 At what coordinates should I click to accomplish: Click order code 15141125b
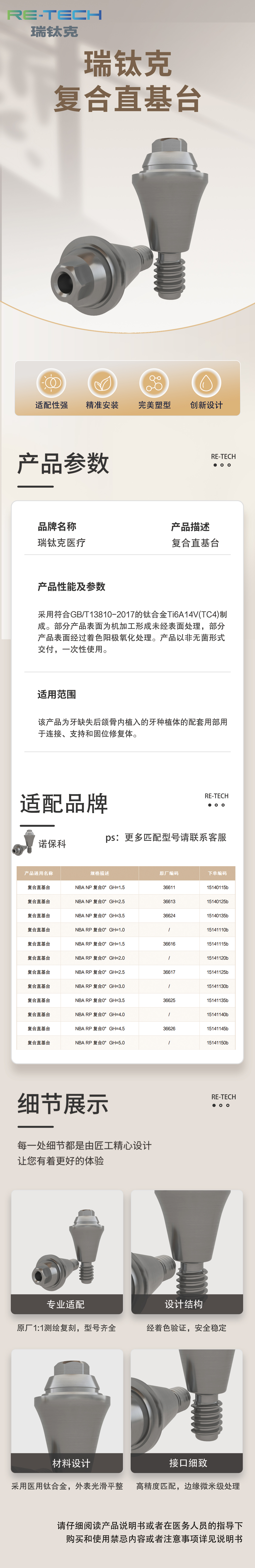click(x=217, y=972)
